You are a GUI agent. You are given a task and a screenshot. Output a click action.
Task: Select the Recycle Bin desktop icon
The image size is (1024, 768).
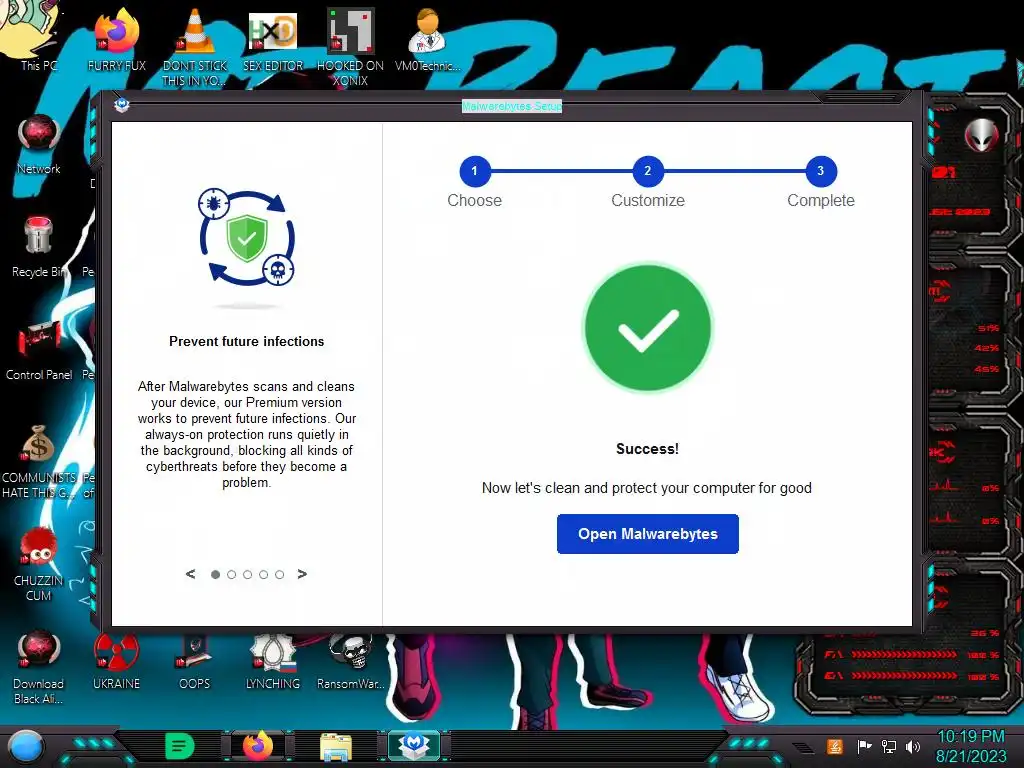(x=39, y=247)
